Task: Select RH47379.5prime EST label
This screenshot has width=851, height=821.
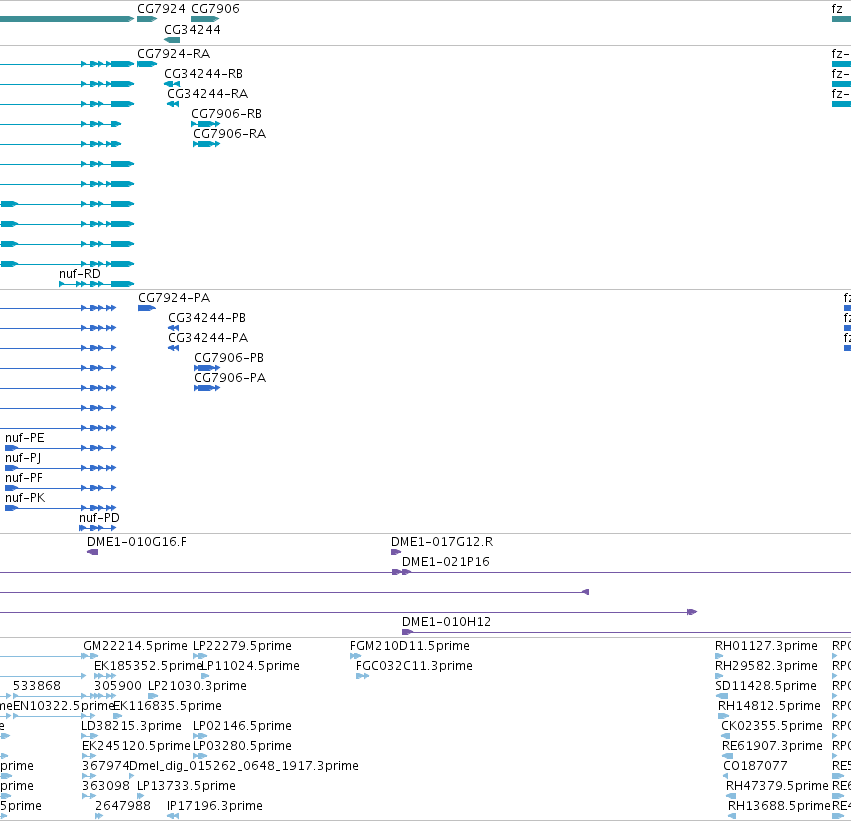Action: point(777,787)
